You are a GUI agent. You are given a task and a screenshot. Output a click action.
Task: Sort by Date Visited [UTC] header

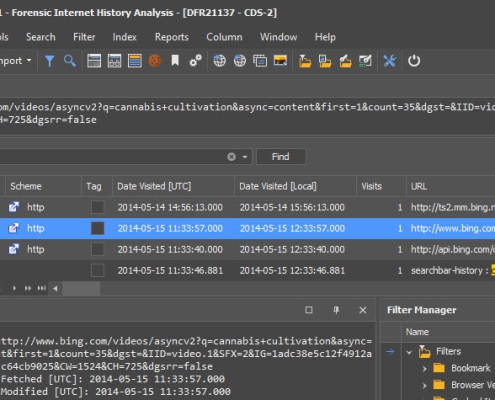173,186
